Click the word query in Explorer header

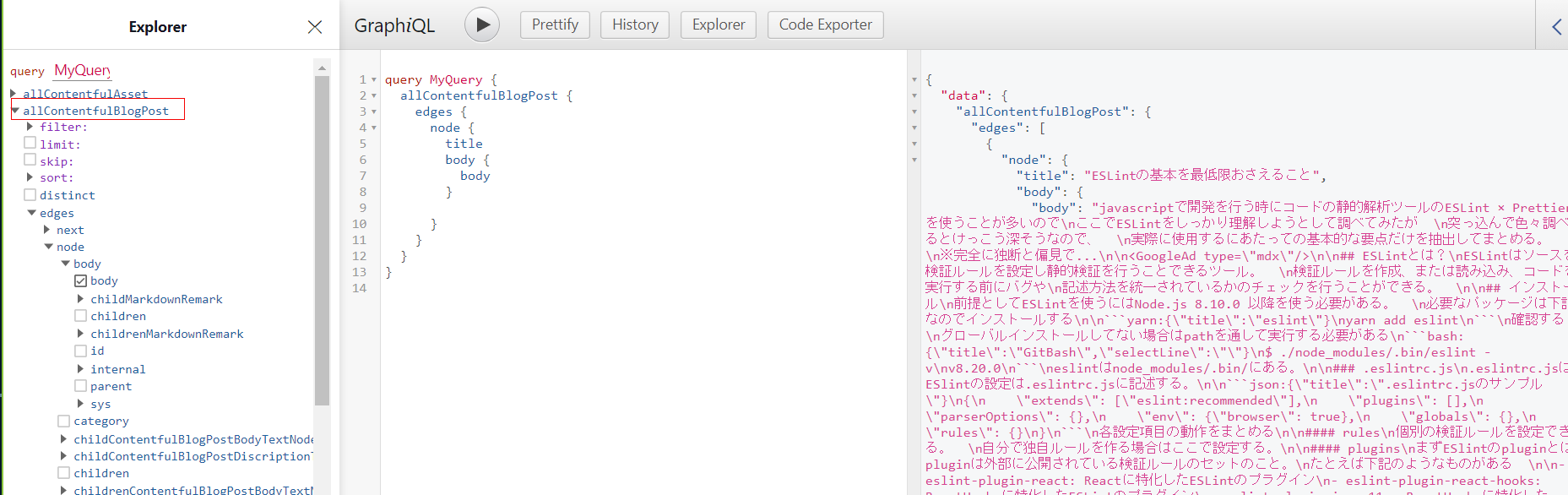(27, 72)
